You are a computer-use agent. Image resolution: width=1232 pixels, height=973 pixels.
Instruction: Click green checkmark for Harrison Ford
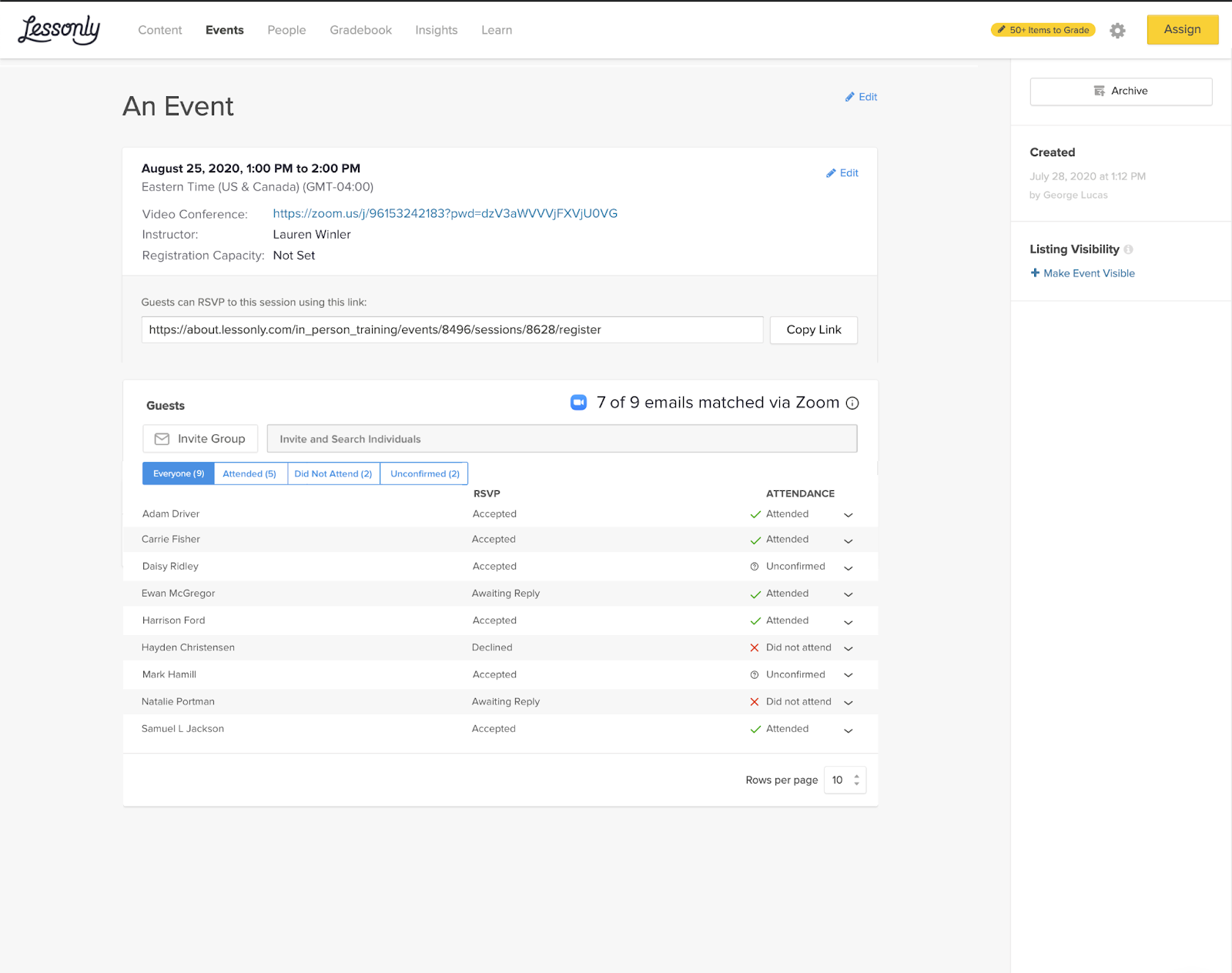coord(755,621)
